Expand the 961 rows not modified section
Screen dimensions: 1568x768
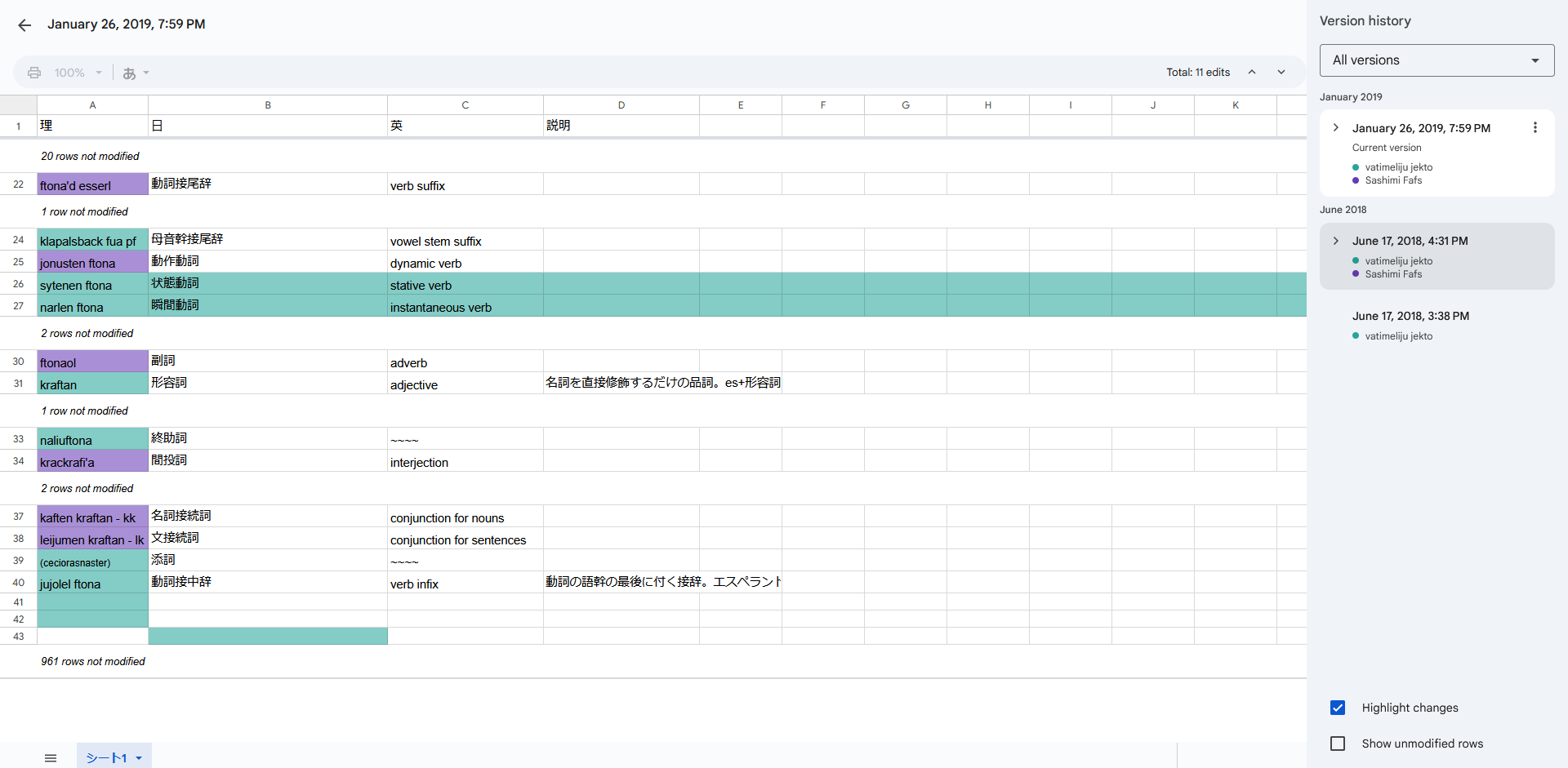[93, 662]
